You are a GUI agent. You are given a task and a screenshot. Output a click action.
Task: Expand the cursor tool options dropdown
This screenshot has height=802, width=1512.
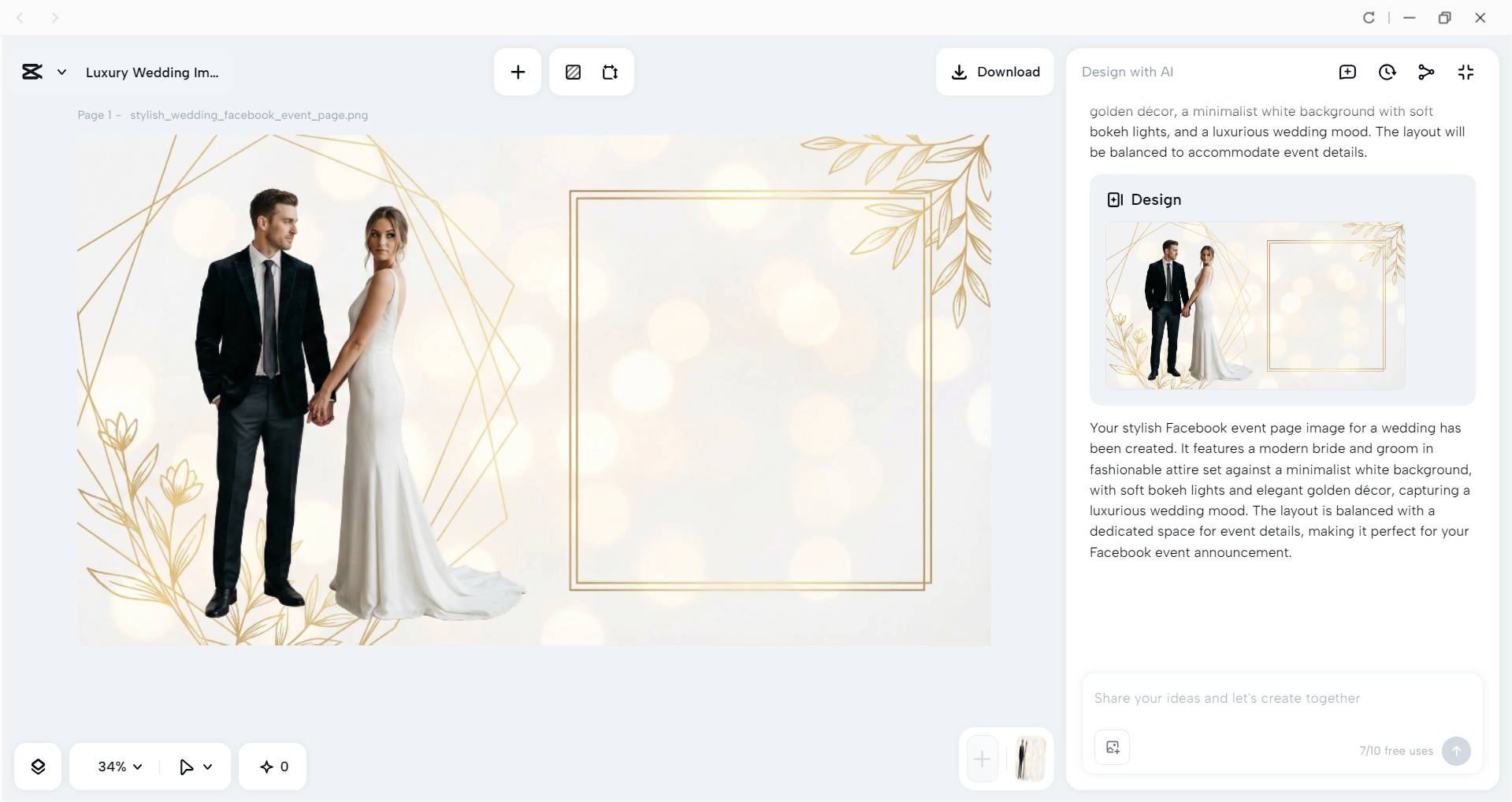pos(195,766)
